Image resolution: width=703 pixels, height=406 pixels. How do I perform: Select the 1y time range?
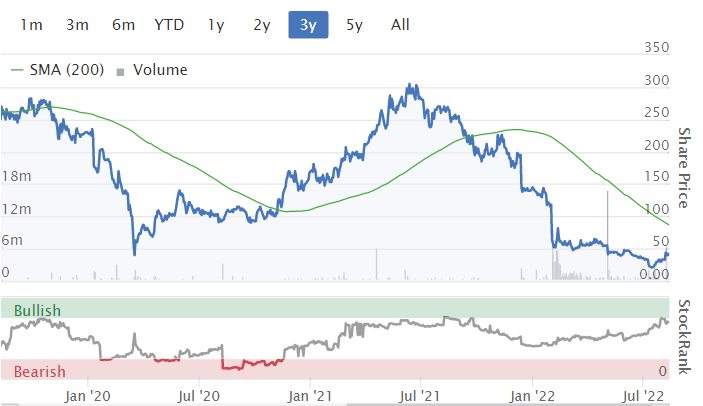(x=215, y=25)
